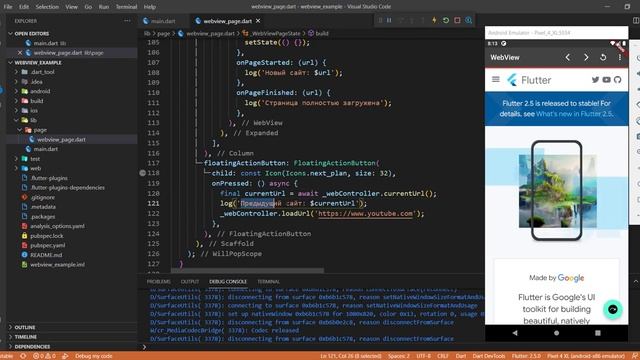Open Flutter Twitter icon link
Image resolution: width=640 pixels, height=360 pixels.
(596, 80)
